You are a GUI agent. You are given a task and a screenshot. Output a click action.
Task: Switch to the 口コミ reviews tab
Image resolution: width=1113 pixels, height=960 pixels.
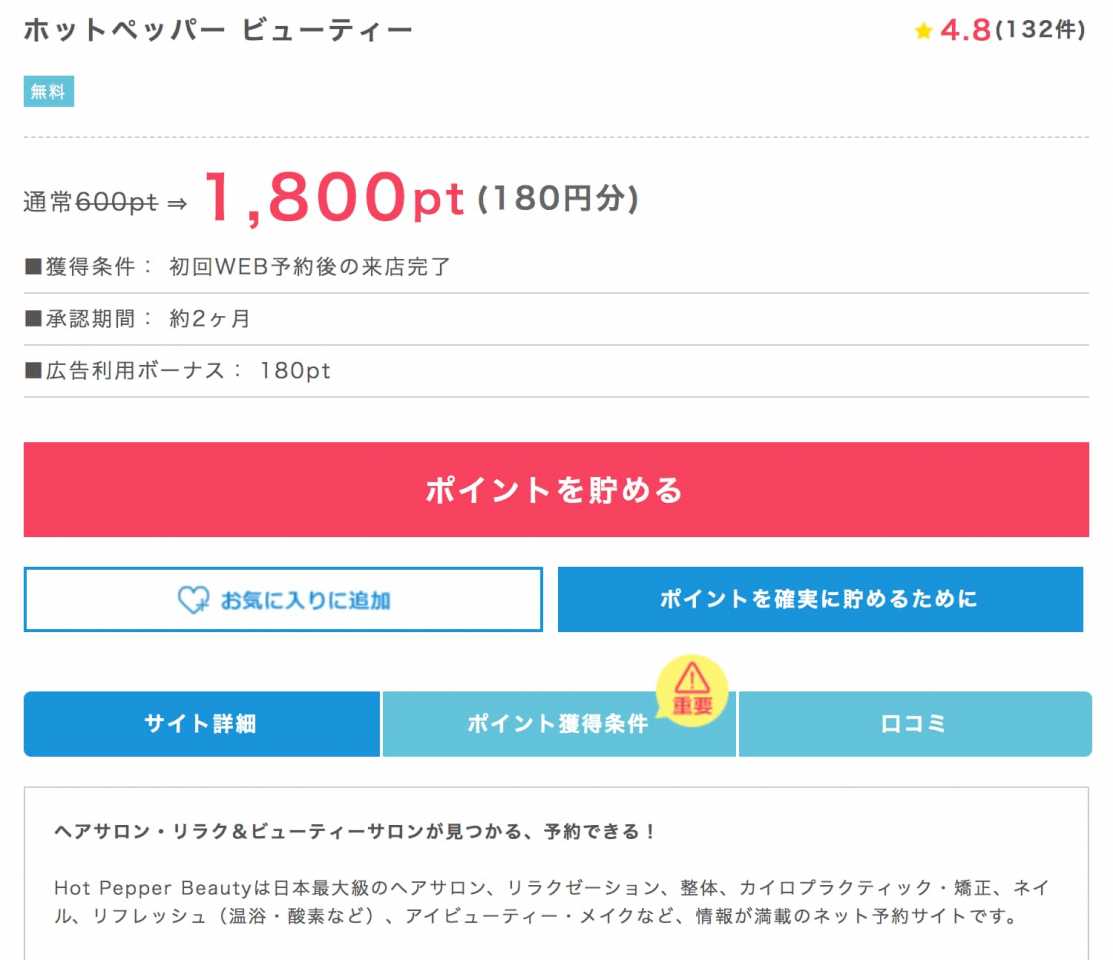(915, 724)
